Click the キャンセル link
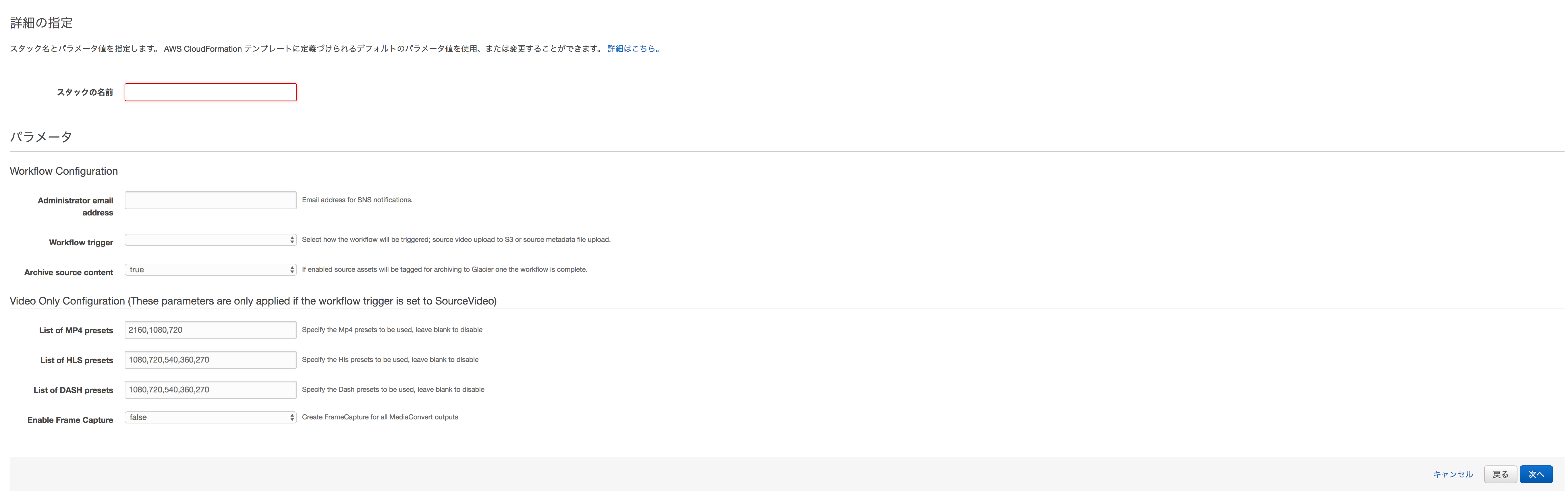This screenshot has width=1568, height=501. pos(1452,474)
